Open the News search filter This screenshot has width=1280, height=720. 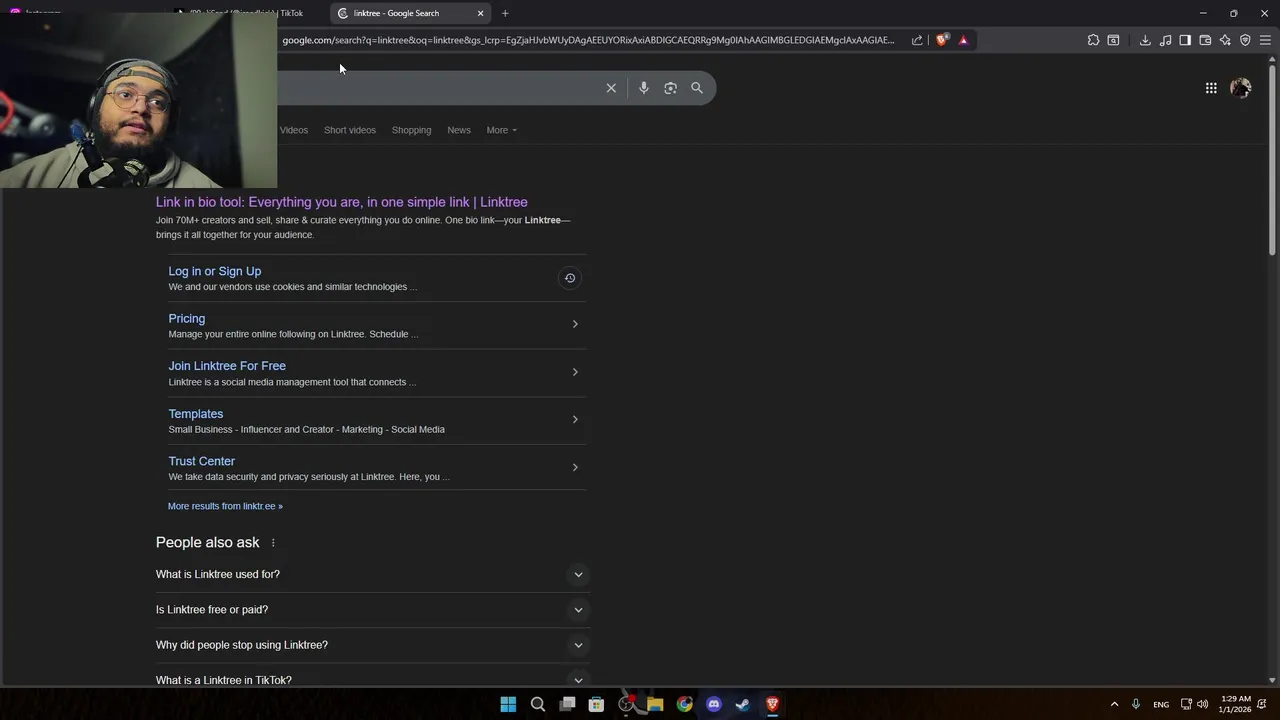[x=459, y=130]
